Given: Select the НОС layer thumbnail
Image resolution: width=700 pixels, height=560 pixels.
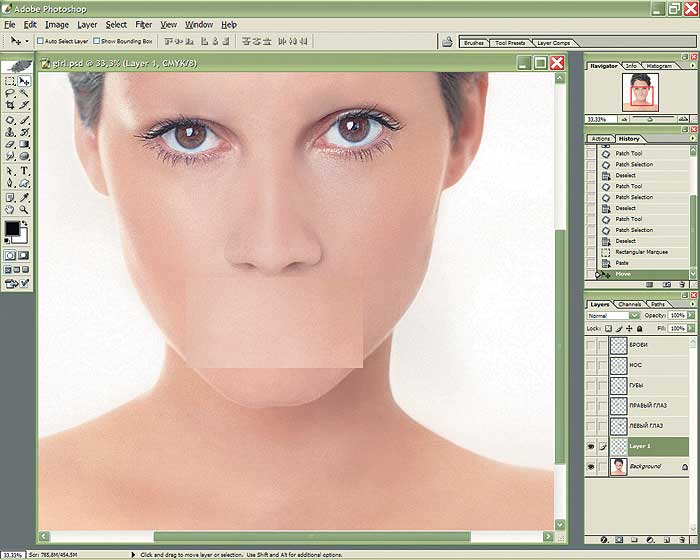Looking at the screenshot, I should click(x=618, y=365).
